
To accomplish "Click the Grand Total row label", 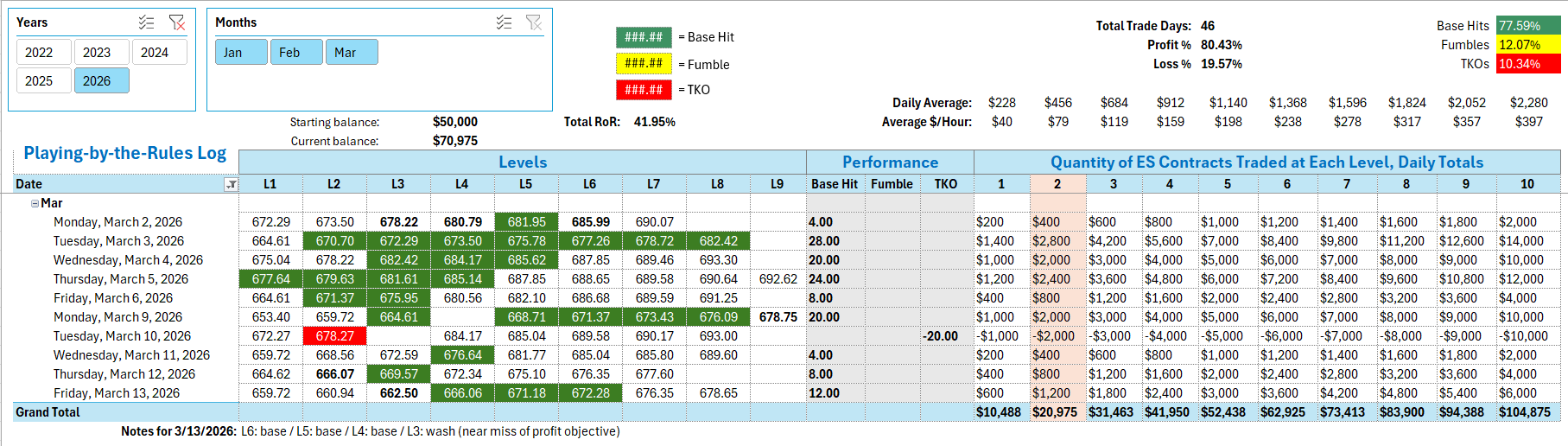I will [x=48, y=412].
